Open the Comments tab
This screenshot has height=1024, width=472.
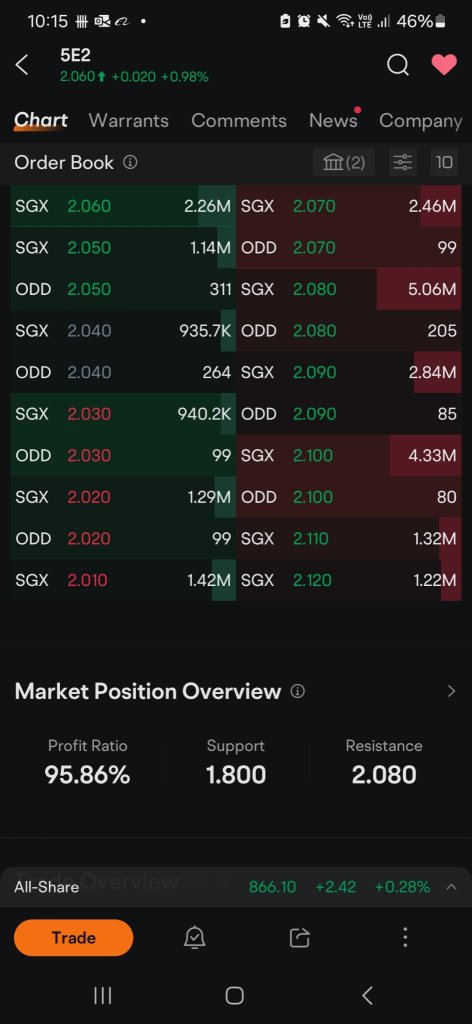[239, 121]
